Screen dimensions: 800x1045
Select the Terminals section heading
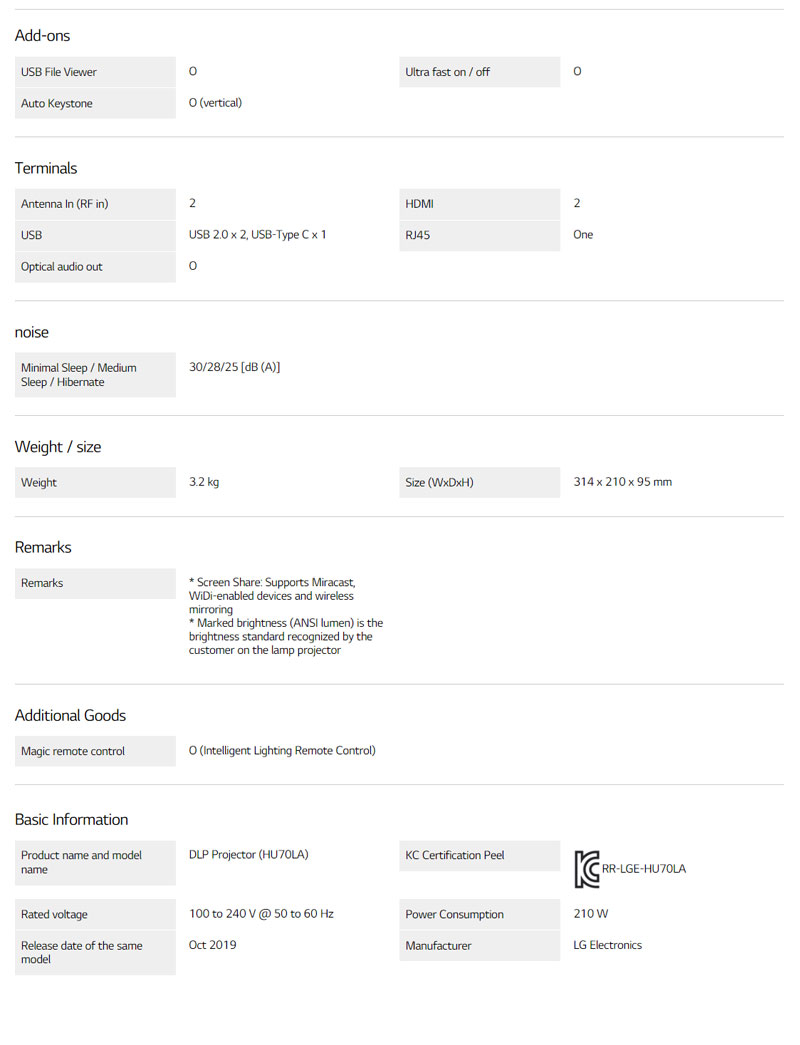[46, 168]
